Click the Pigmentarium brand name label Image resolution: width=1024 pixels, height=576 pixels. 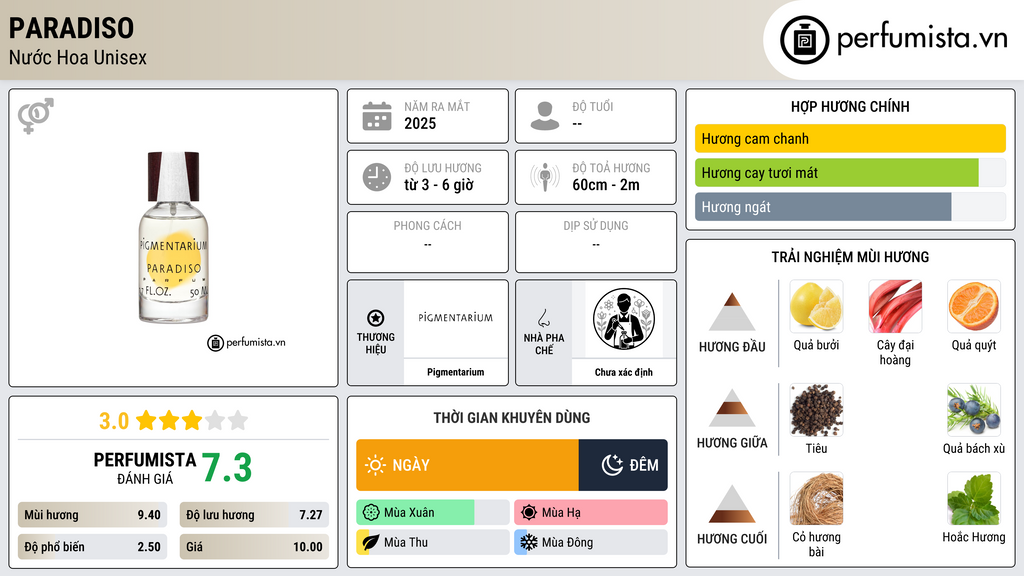click(x=456, y=372)
